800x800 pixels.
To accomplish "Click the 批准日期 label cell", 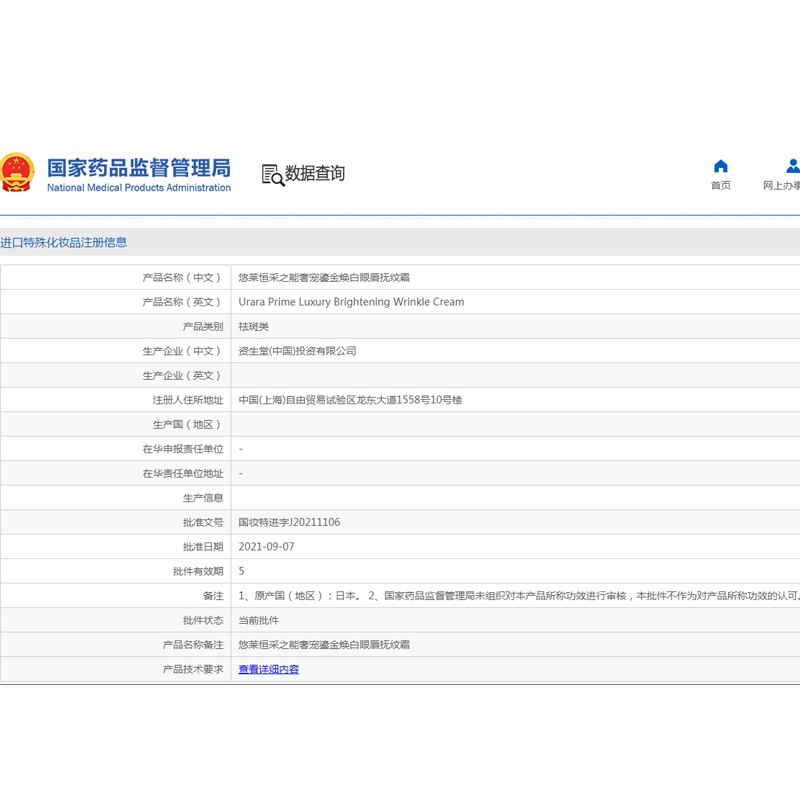I will [116, 547].
